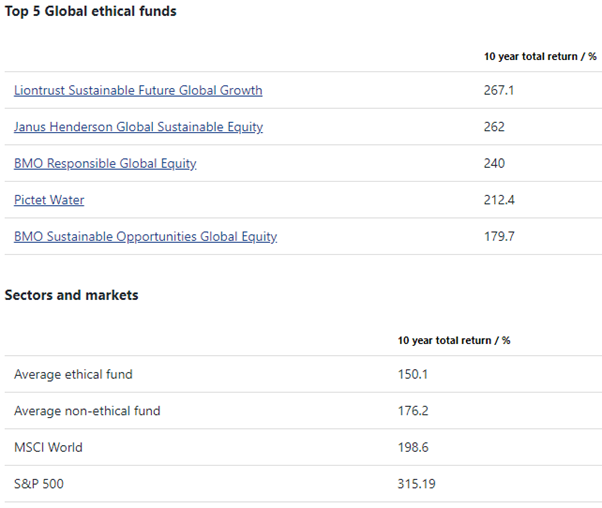
Task: Select the 'Sectors and markets' heading
Action: (x=71, y=295)
